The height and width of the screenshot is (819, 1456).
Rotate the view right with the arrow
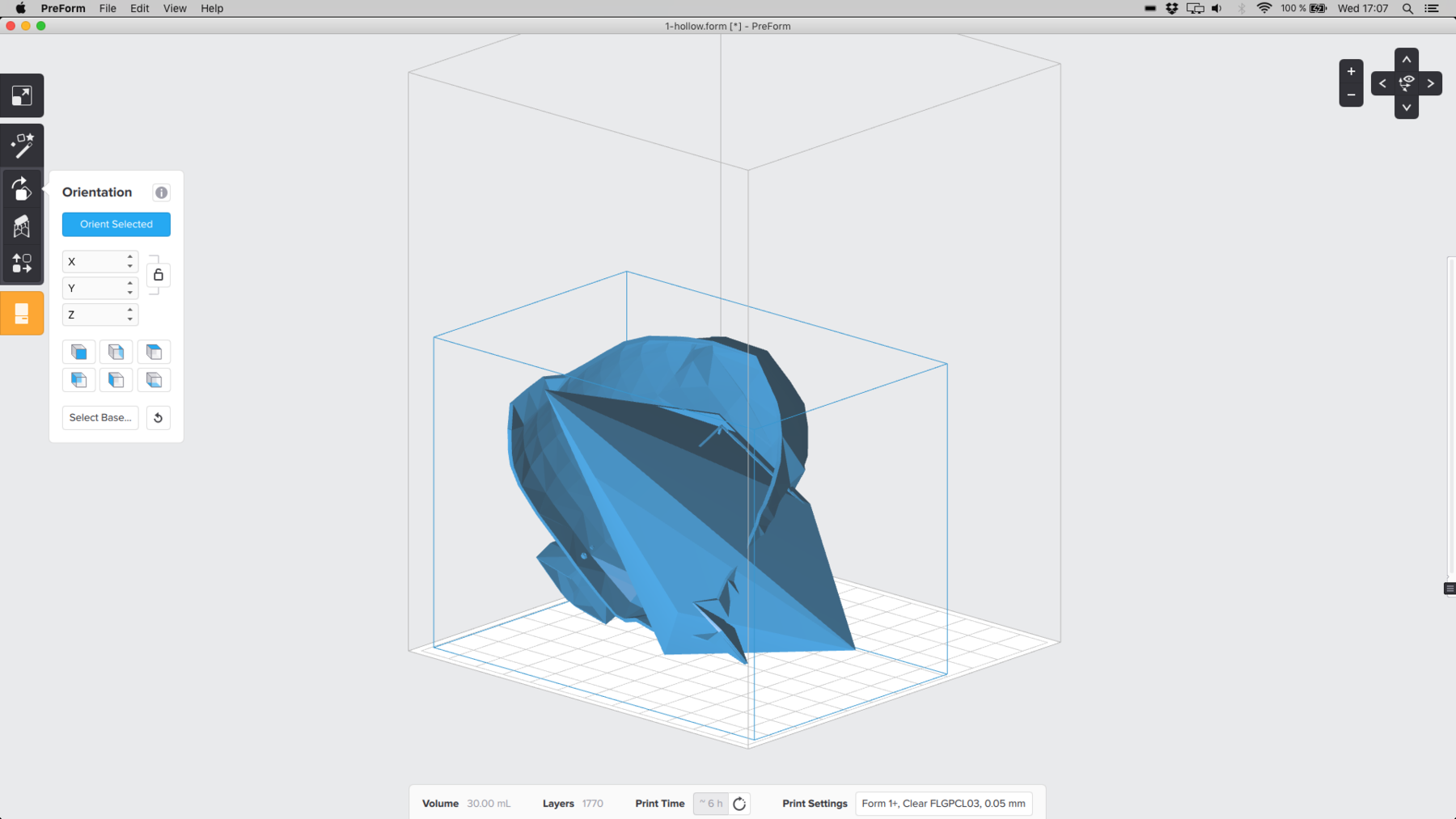pos(1430,83)
